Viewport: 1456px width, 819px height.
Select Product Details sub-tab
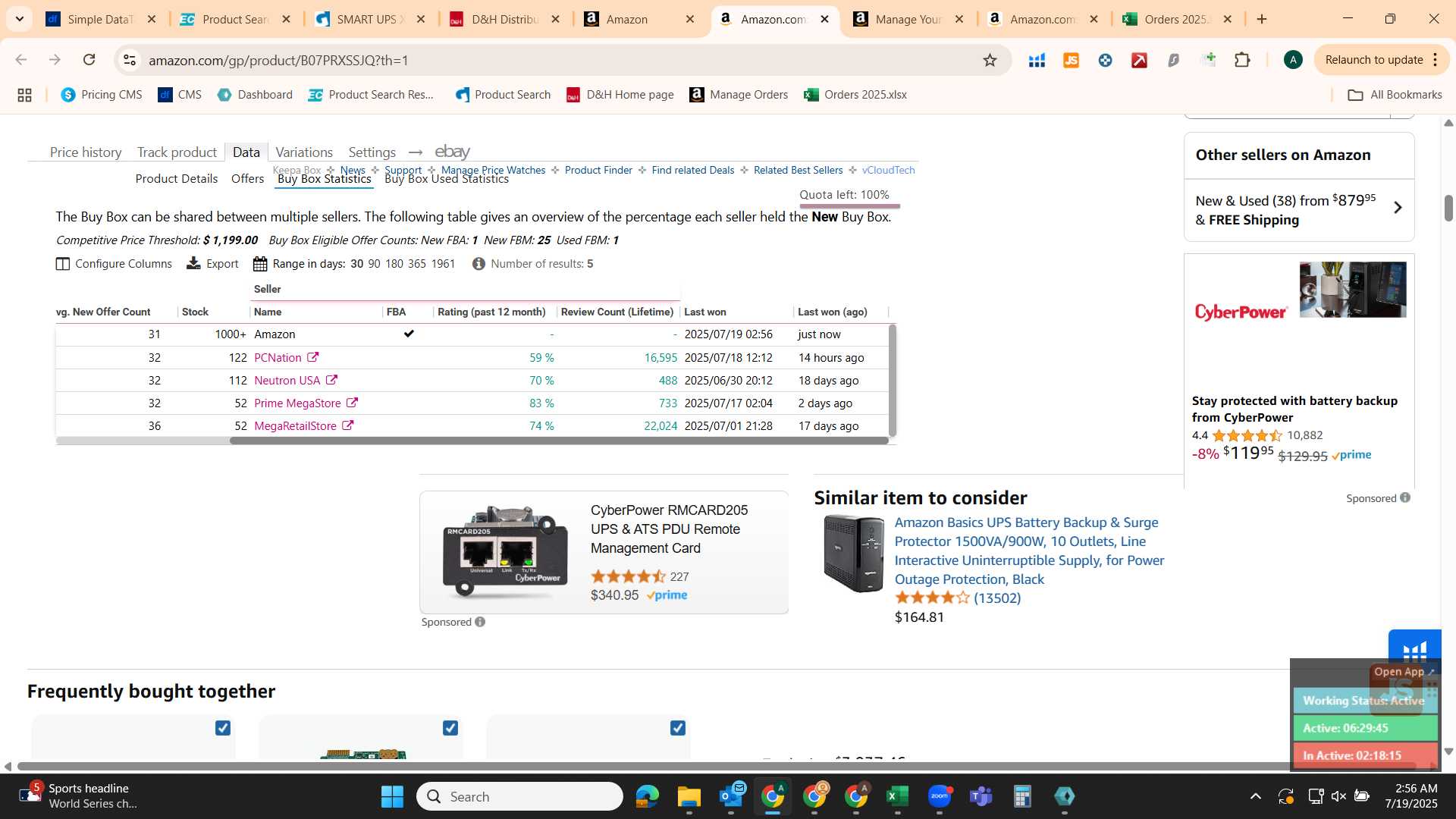click(176, 179)
